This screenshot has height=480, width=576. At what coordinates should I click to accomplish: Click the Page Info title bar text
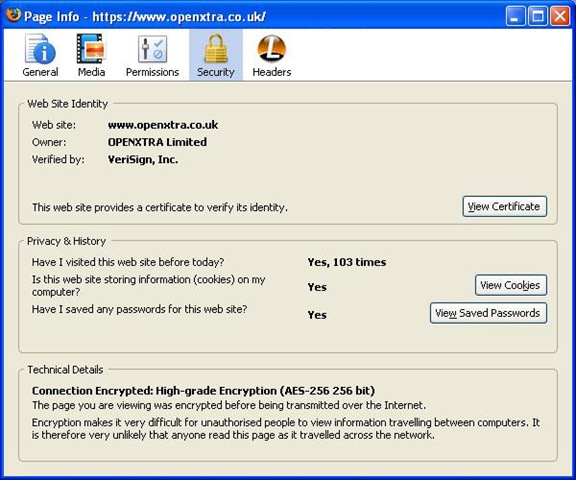[144, 17]
